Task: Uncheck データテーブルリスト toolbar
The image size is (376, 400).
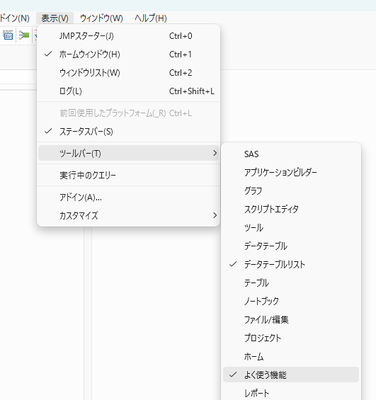Action: [291, 264]
